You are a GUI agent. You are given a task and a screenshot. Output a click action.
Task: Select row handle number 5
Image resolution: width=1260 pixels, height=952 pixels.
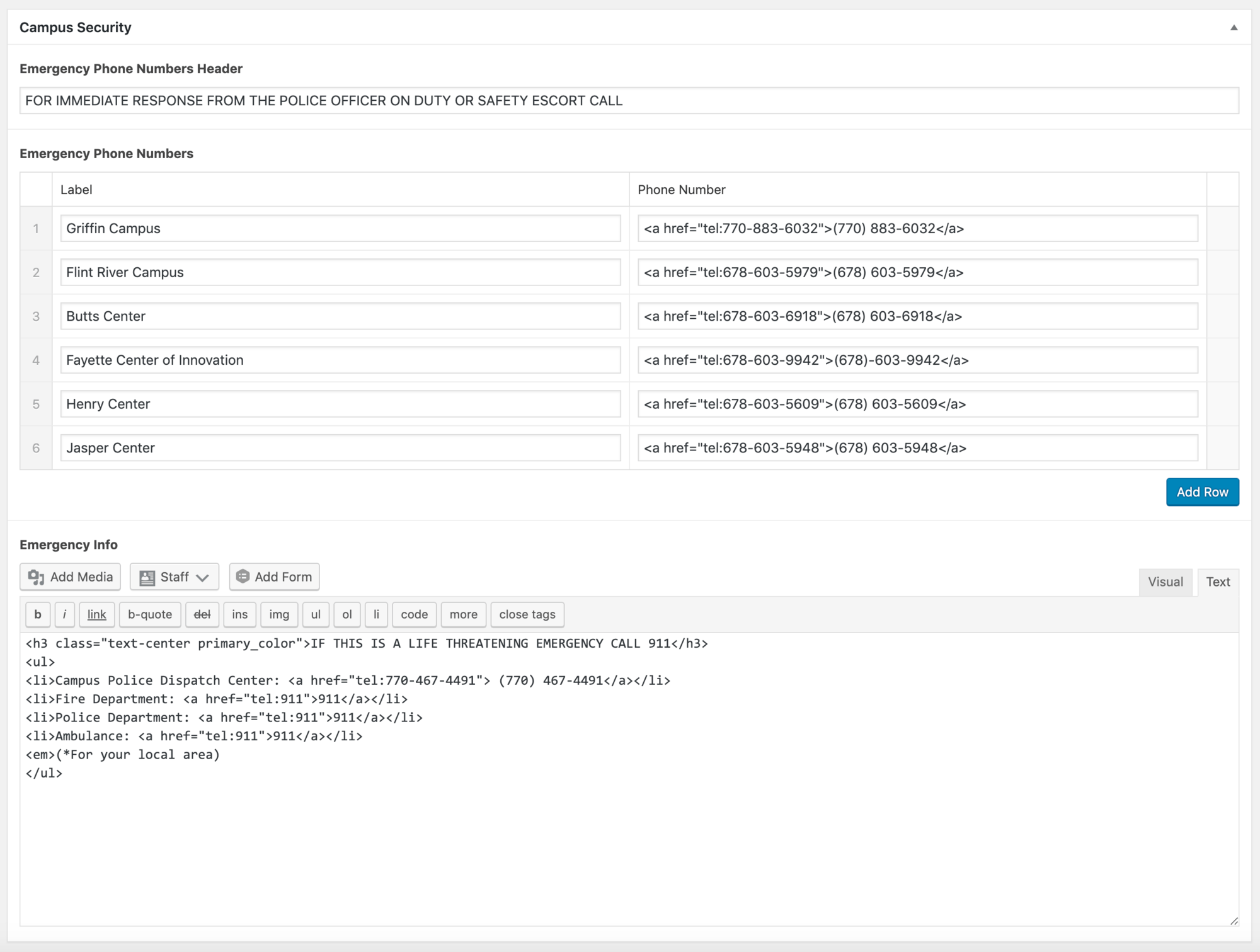(x=36, y=404)
